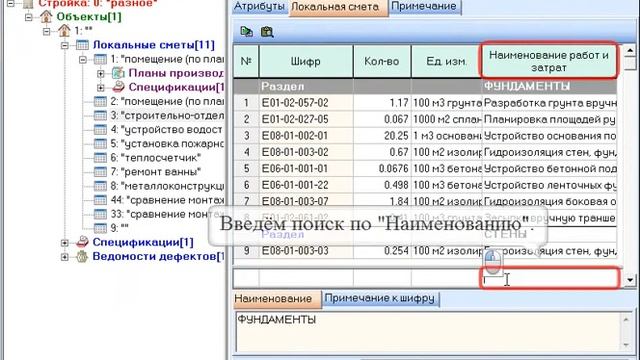Screen dimensions: 640x360
Task: Click cell E08-01-003-07
Action: pyautogui.click(x=306, y=201)
